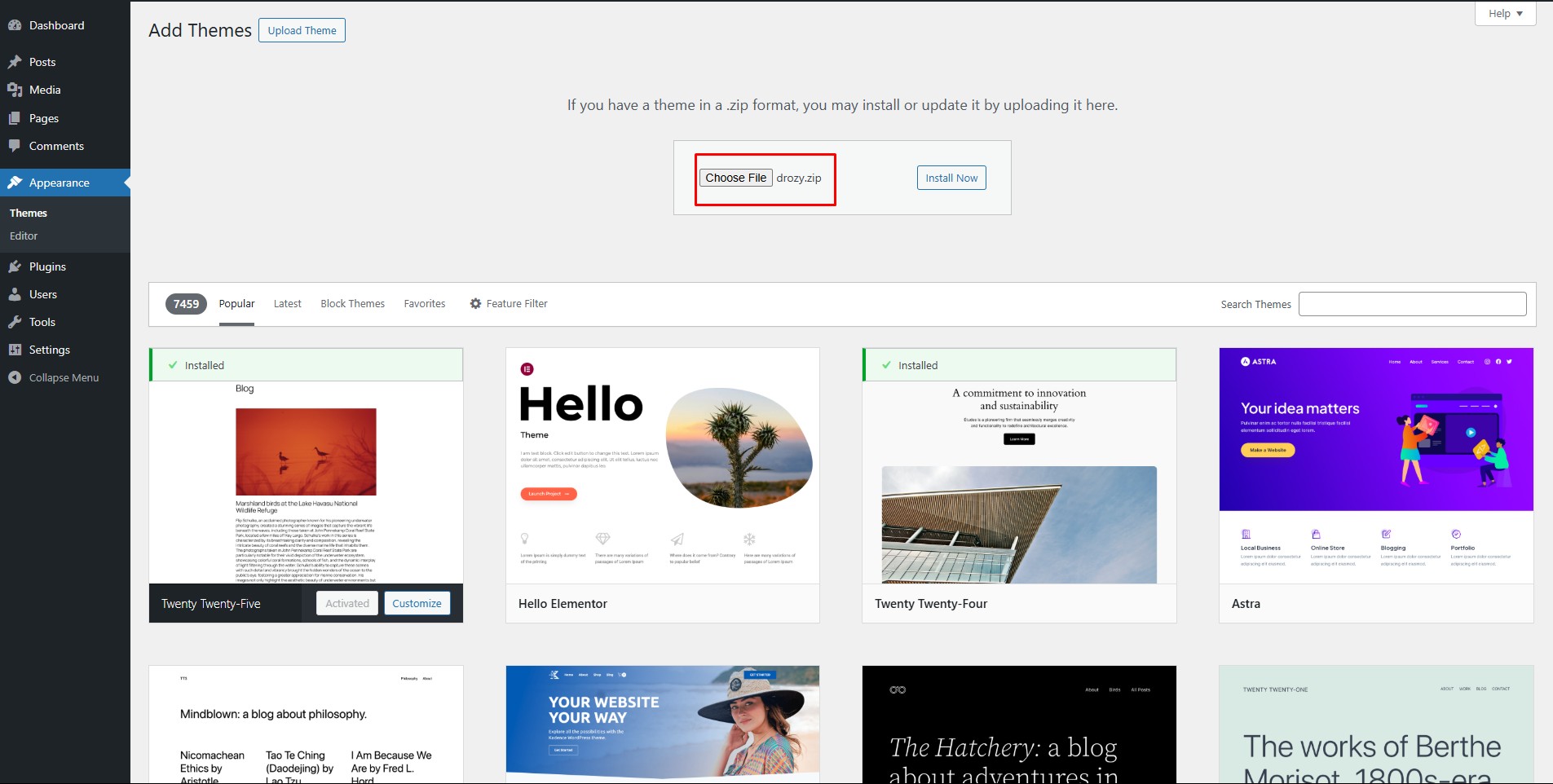Click the Users person icon
Image resolution: width=1553 pixels, height=784 pixels.
pos(15,294)
